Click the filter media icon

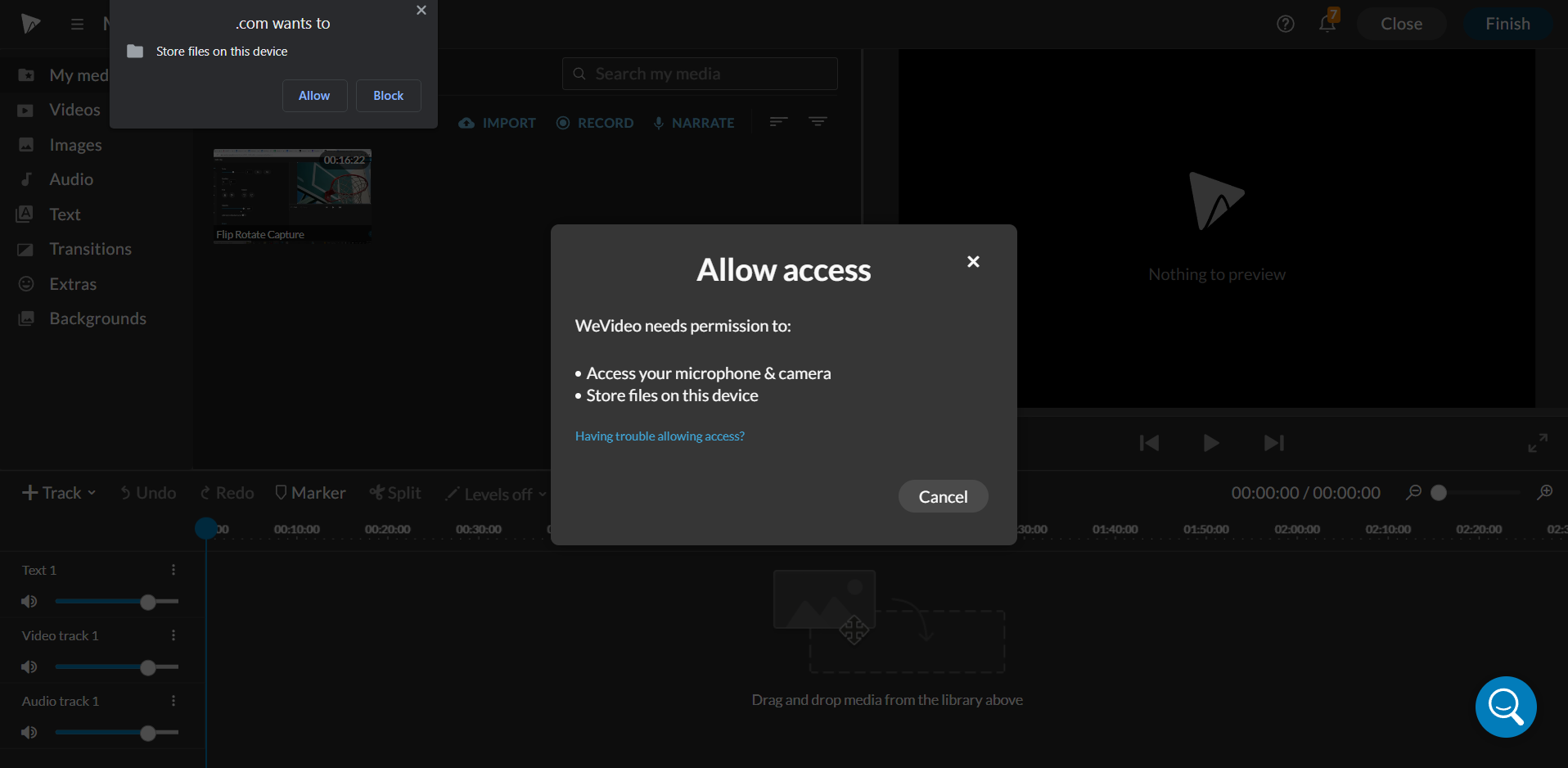point(818,122)
